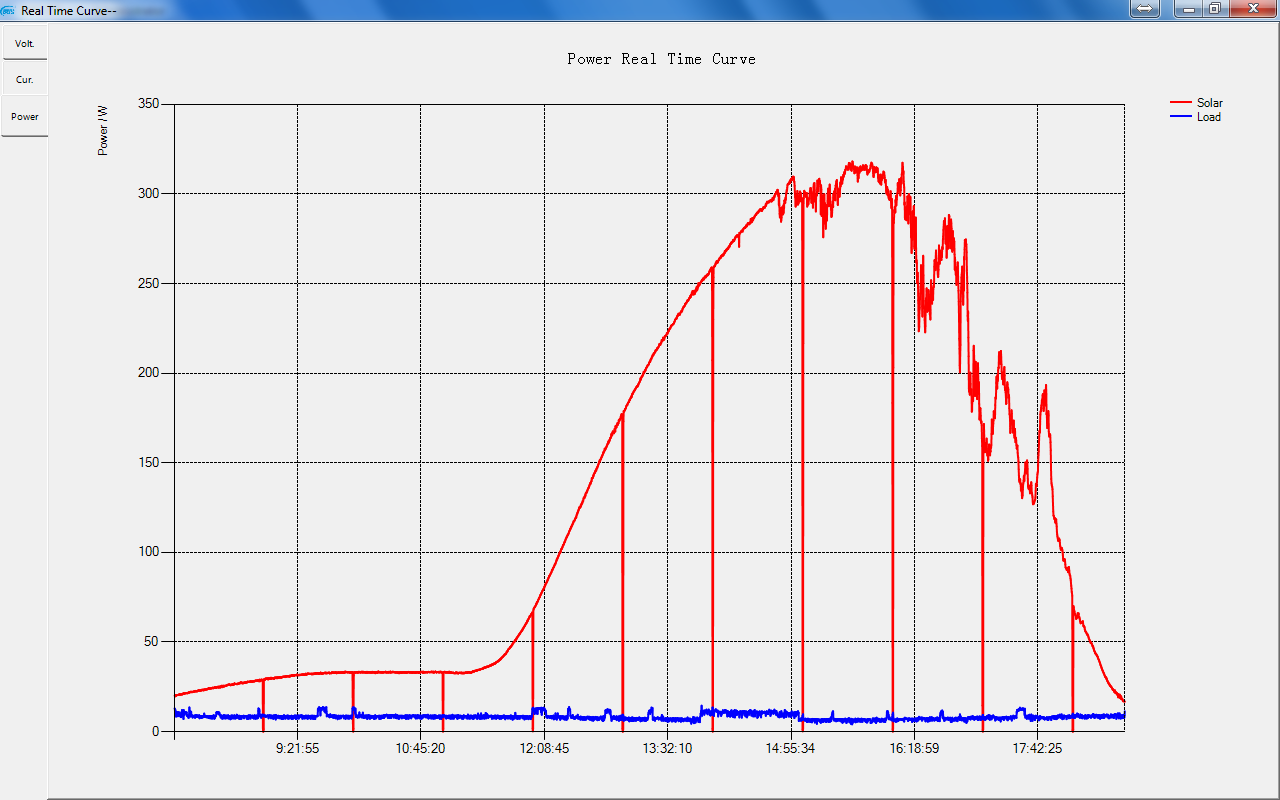Minimize the Real Time Curve window
The image size is (1280, 800).
pos(1188,8)
